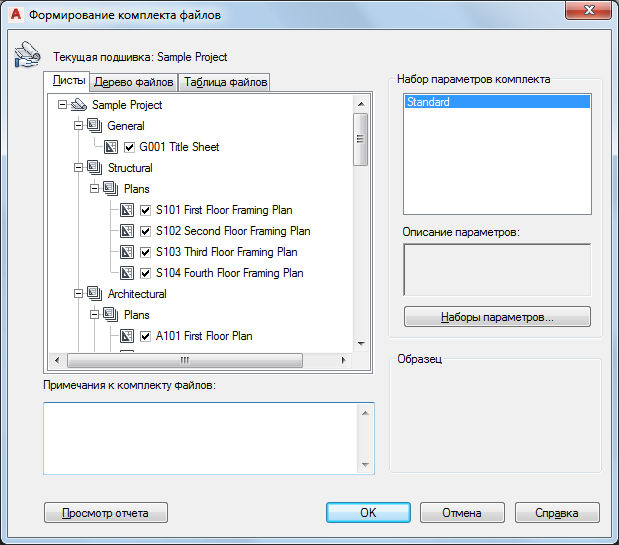The image size is (619, 545).
Task: Uncheck S101 First Floor Framing Plan checkbox
Action: pos(145,210)
